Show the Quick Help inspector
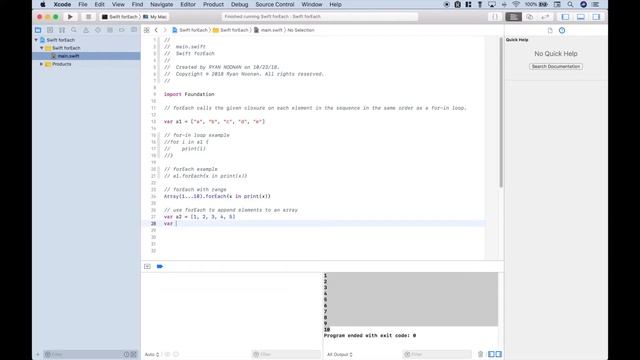The width and height of the screenshot is (640, 360). click(562, 30)
